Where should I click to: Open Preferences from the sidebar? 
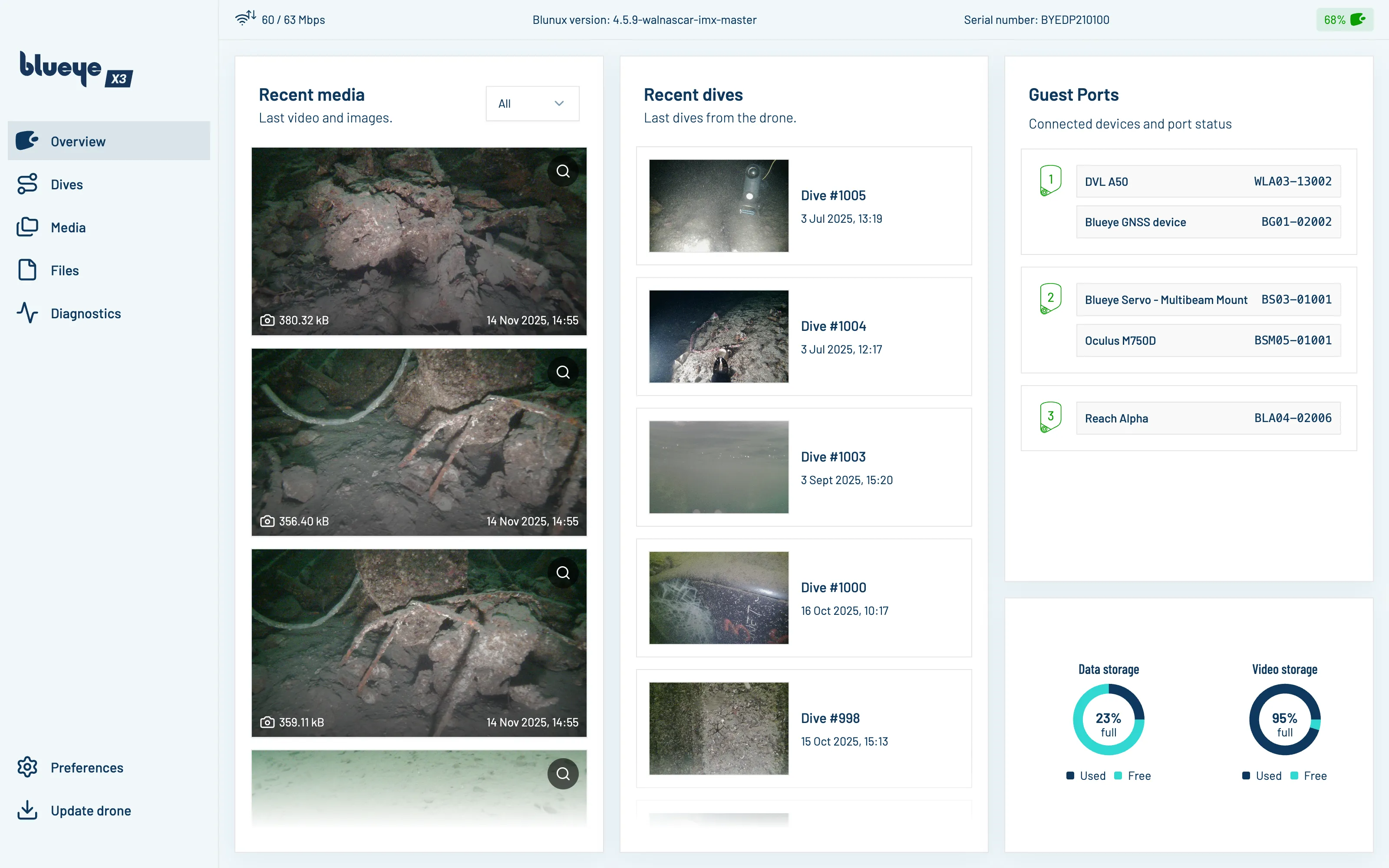click(109, 767)
